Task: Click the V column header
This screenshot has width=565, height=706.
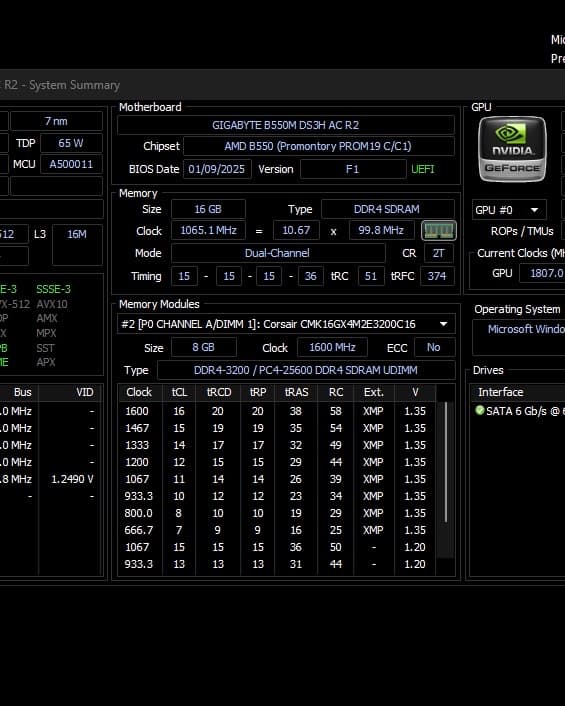Action: point(415,392)
